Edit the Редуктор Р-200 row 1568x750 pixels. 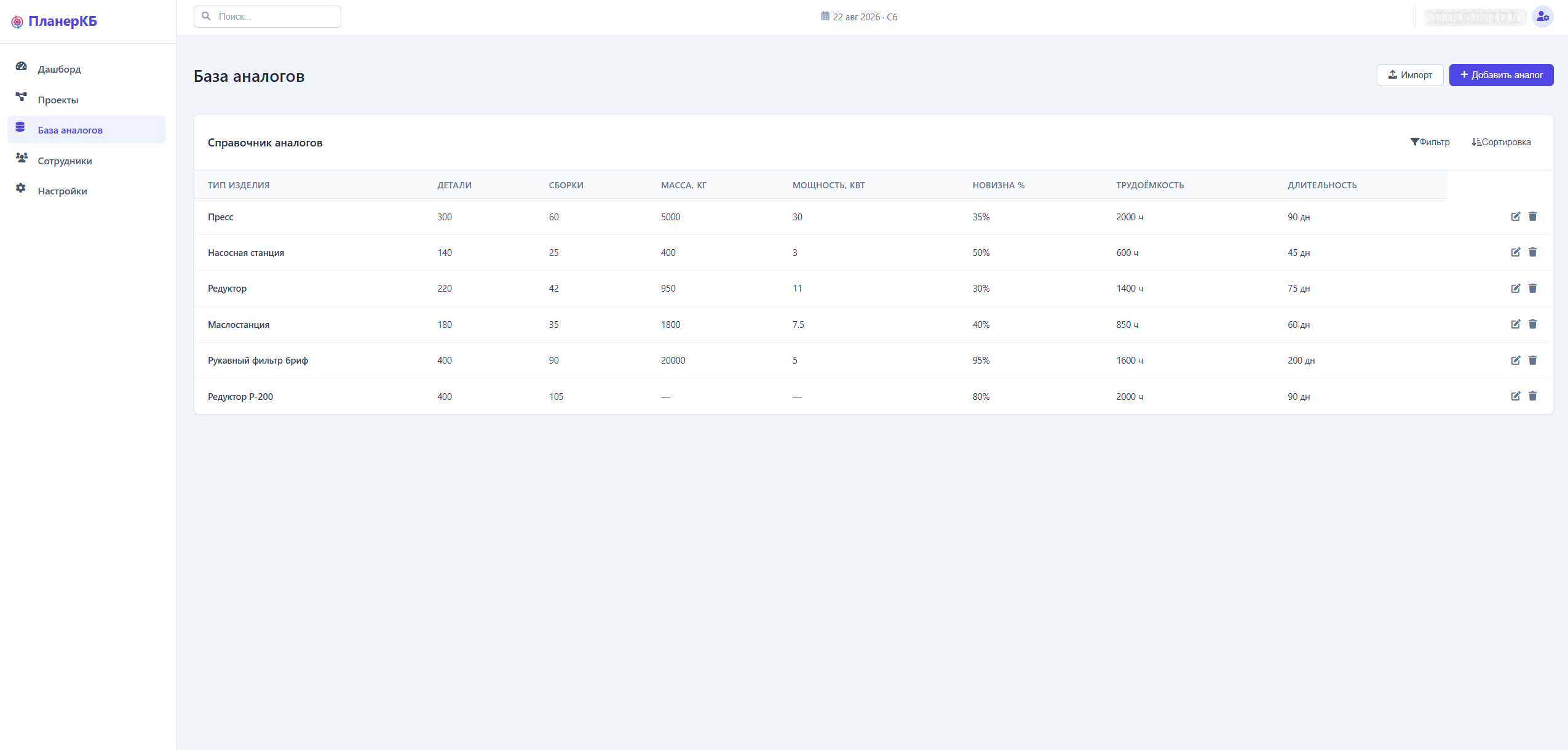pyautogui.click(x=1515, y=396)
